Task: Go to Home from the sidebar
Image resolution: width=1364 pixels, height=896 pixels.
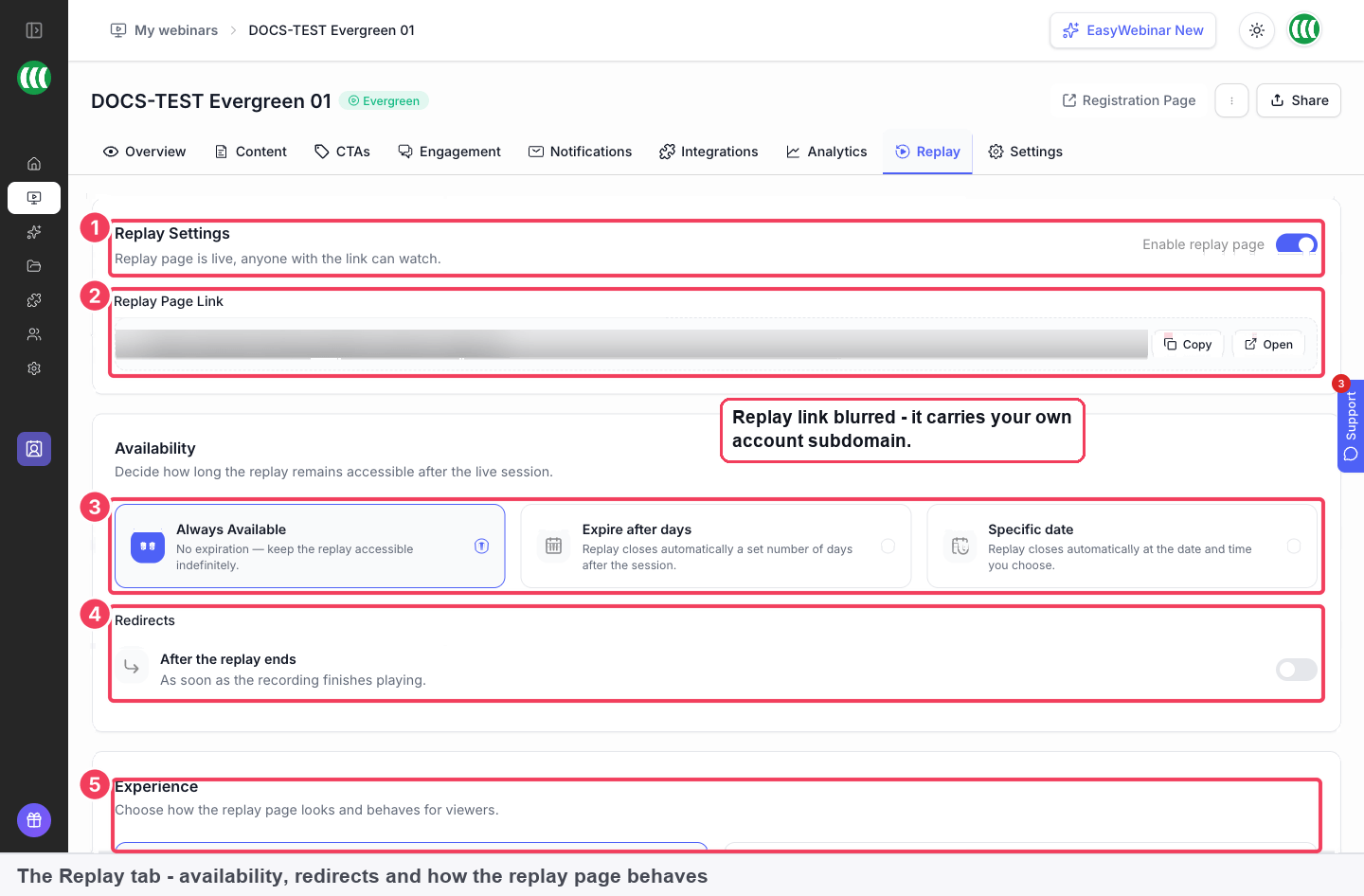Action: [x=34, y=164]
